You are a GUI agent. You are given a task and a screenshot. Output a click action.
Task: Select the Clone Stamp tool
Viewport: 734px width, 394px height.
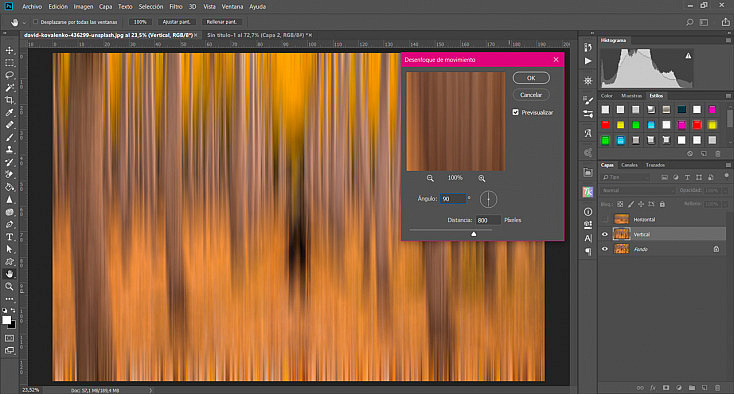pyautogui.click(x=9, y=150)
